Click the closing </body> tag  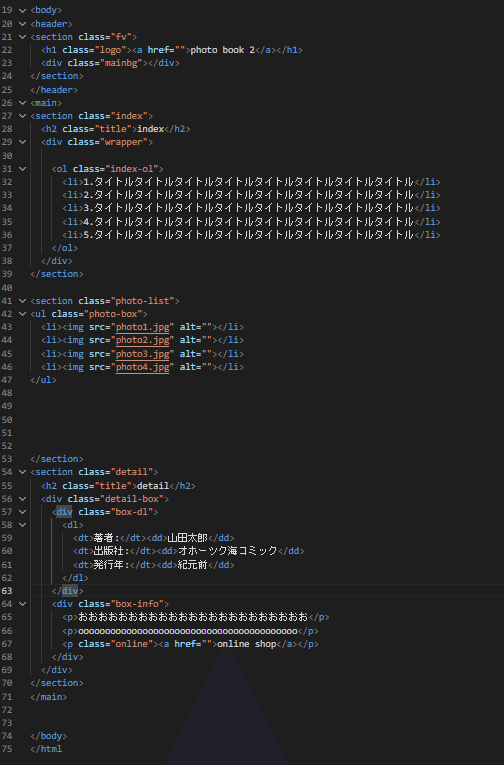coord(49,736)
